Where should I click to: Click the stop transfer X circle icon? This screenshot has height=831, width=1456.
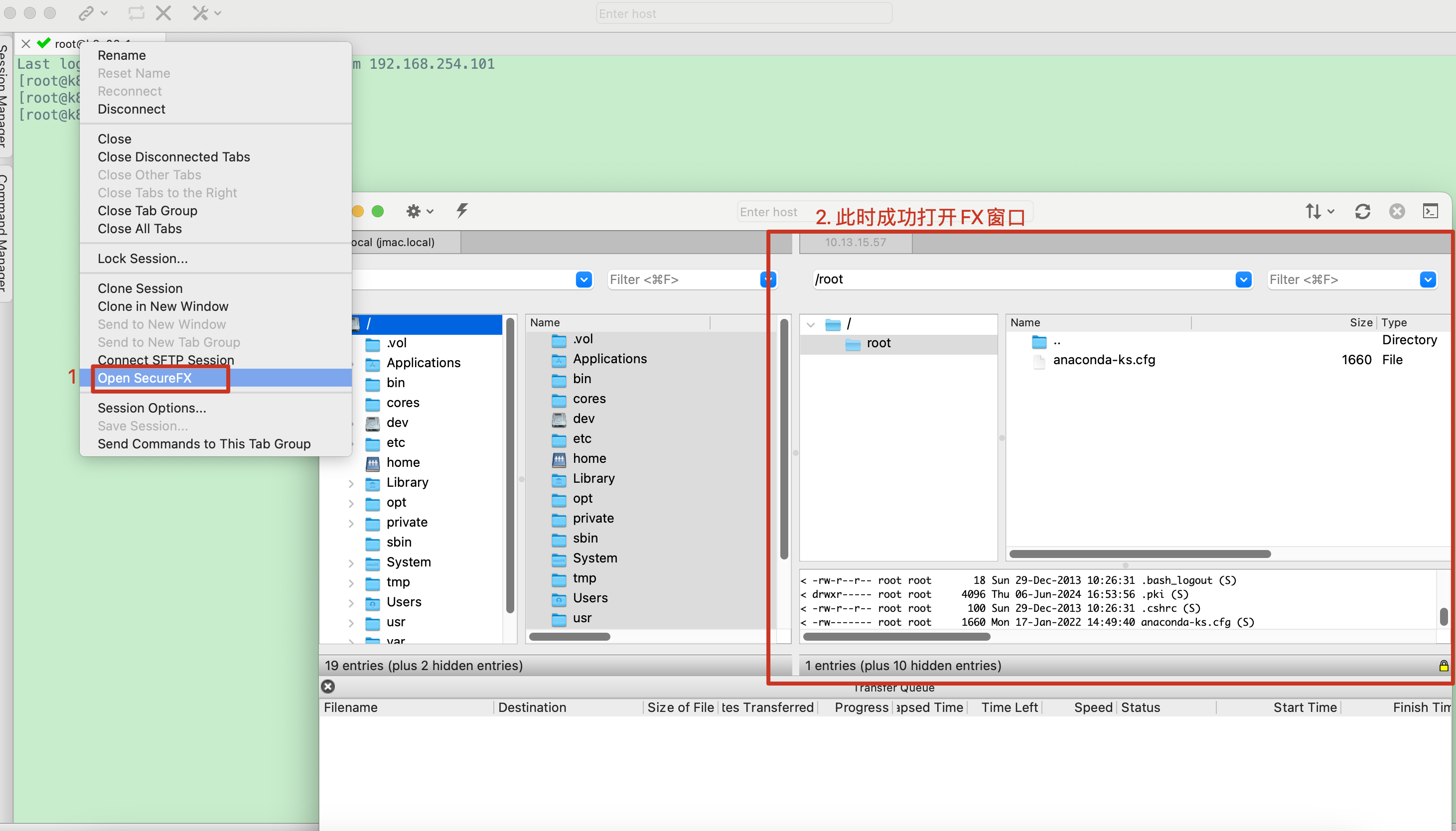[1397, 211]
